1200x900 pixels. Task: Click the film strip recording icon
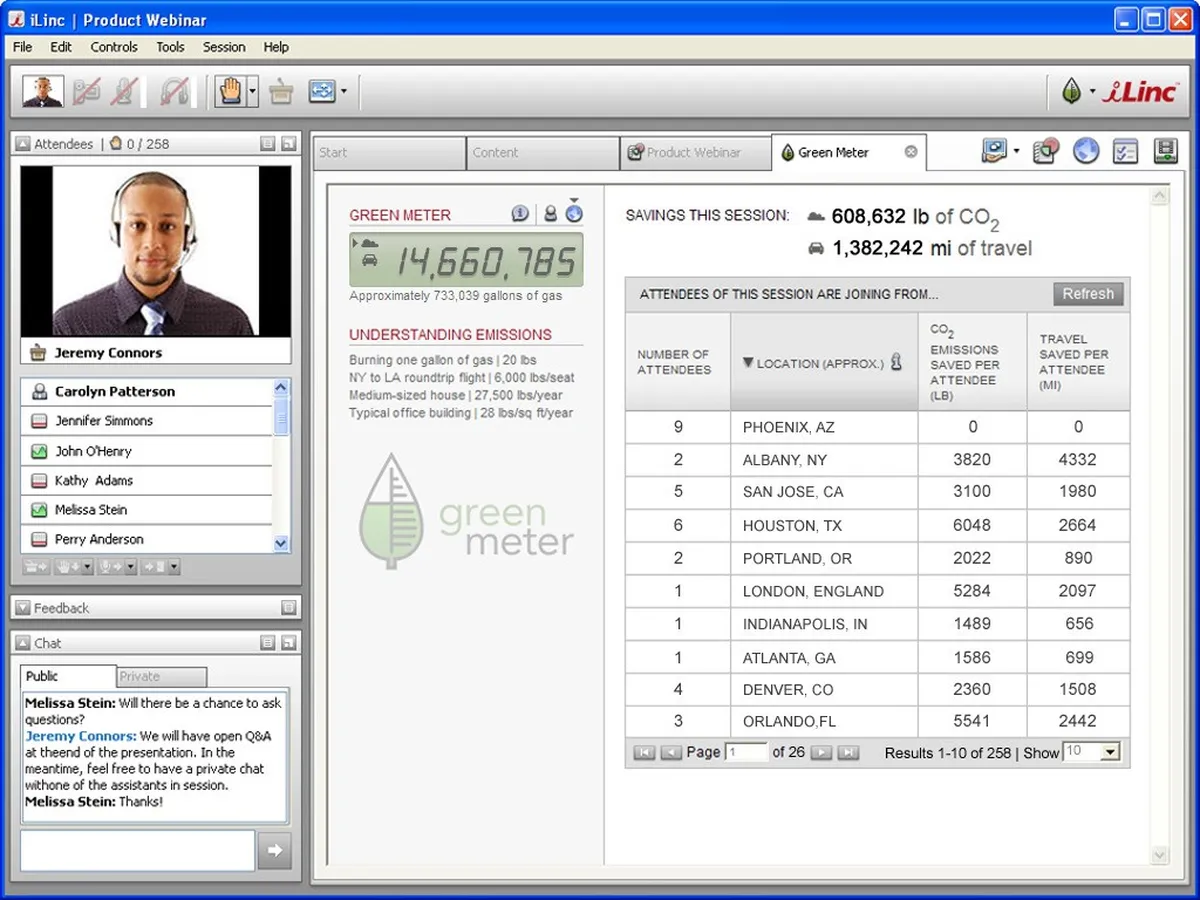(x=1165, y=152)
